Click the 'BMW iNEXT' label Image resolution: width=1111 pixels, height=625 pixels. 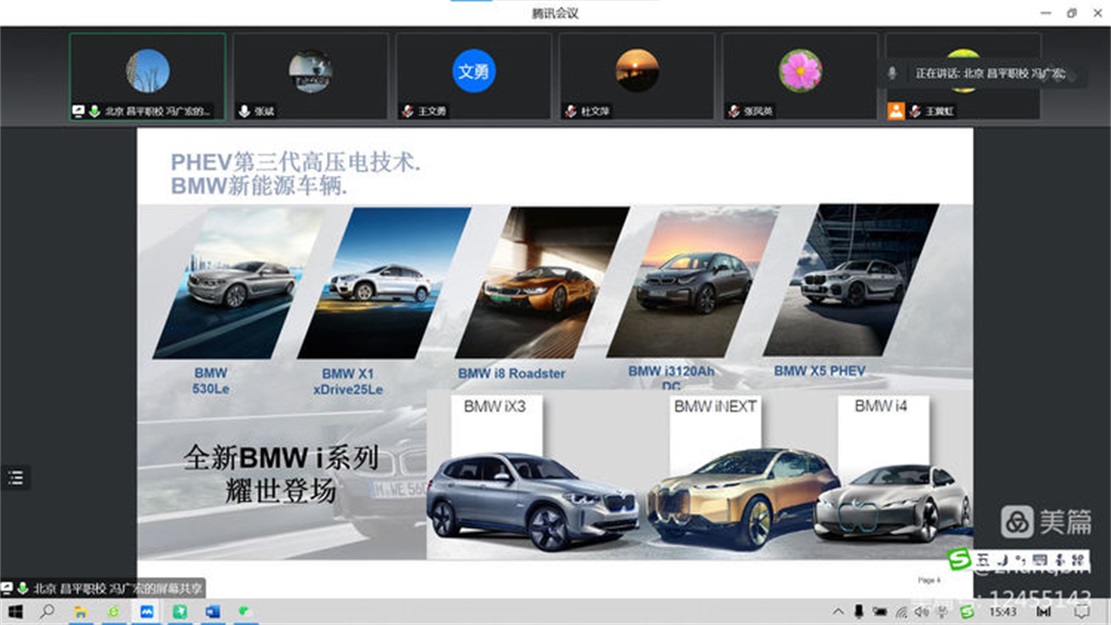(x=715, y=406)
